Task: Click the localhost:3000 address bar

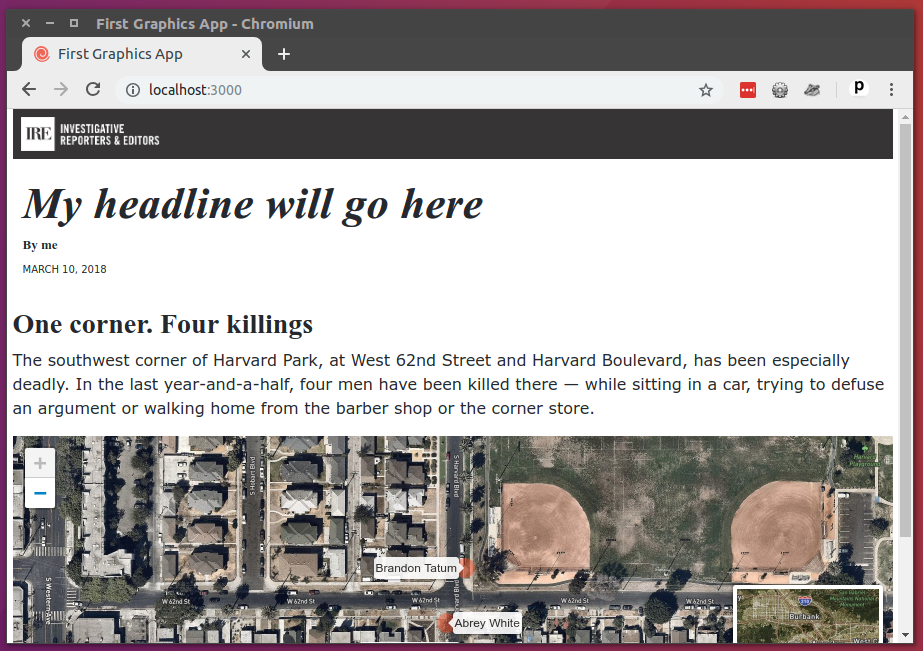Action: [400, 90]
